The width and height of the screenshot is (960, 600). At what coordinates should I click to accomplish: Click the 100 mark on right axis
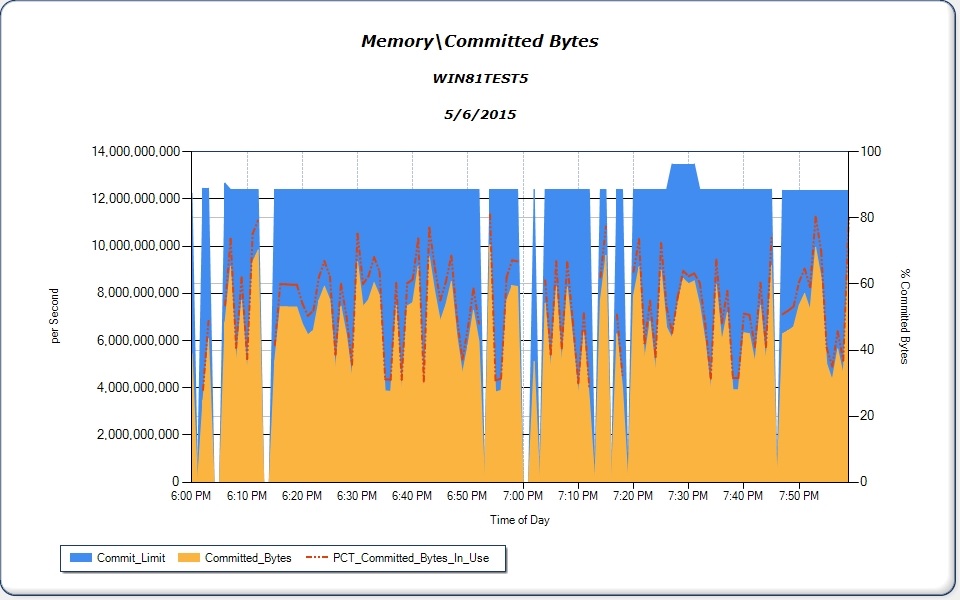click(x=869, y=152)
